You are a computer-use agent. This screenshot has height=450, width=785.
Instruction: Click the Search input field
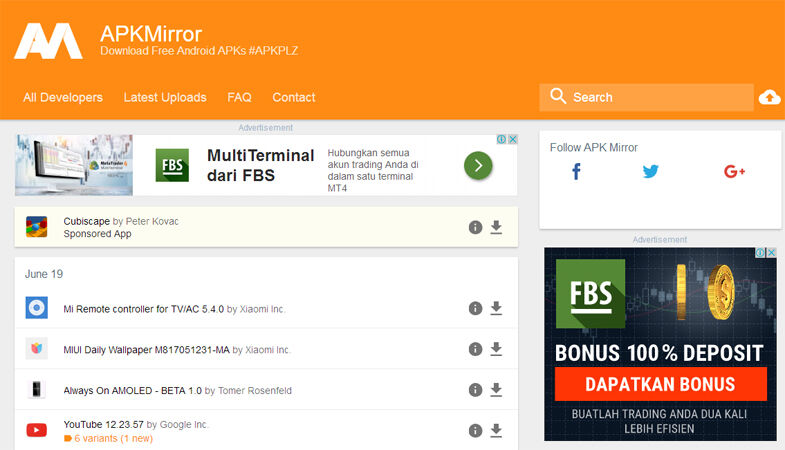646,97
